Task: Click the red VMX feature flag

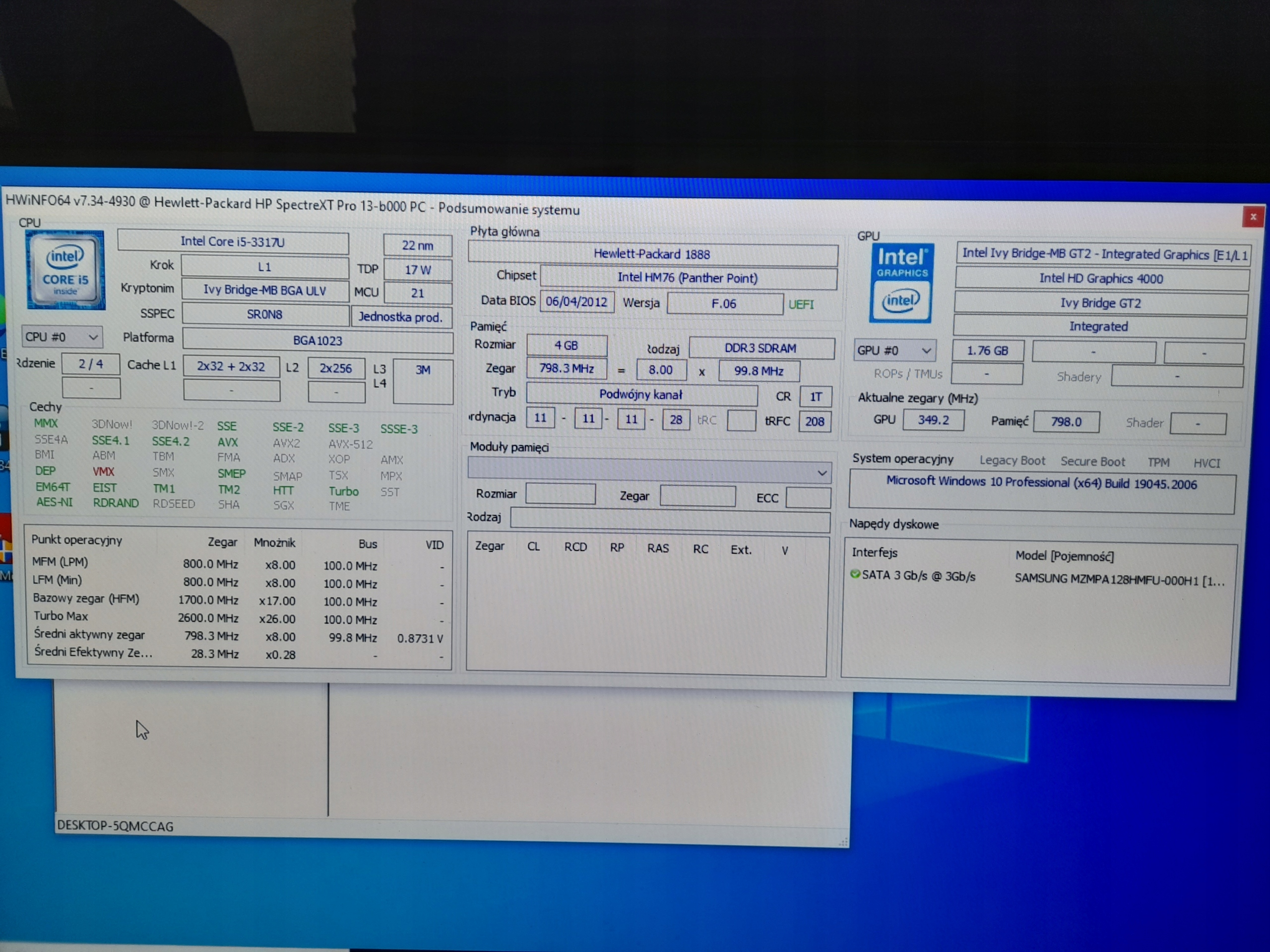Action: click(103, 472)
